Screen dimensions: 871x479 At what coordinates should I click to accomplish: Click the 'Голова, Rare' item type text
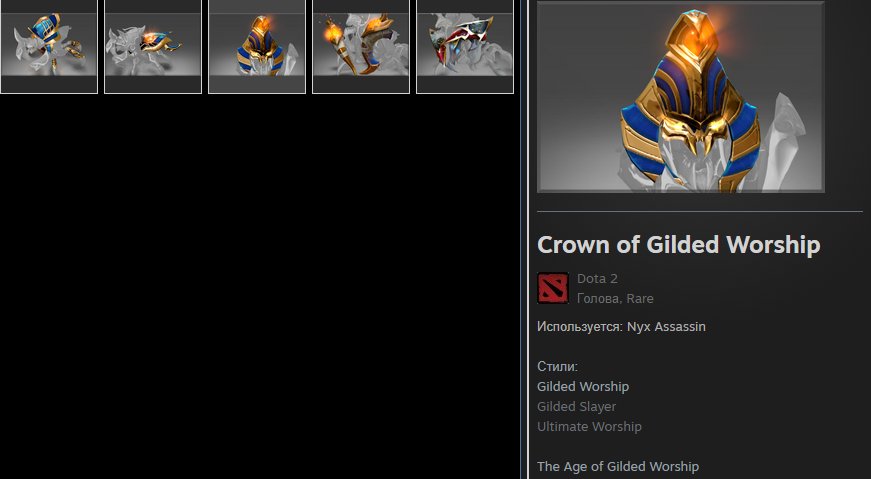click(x=615, y=298)
